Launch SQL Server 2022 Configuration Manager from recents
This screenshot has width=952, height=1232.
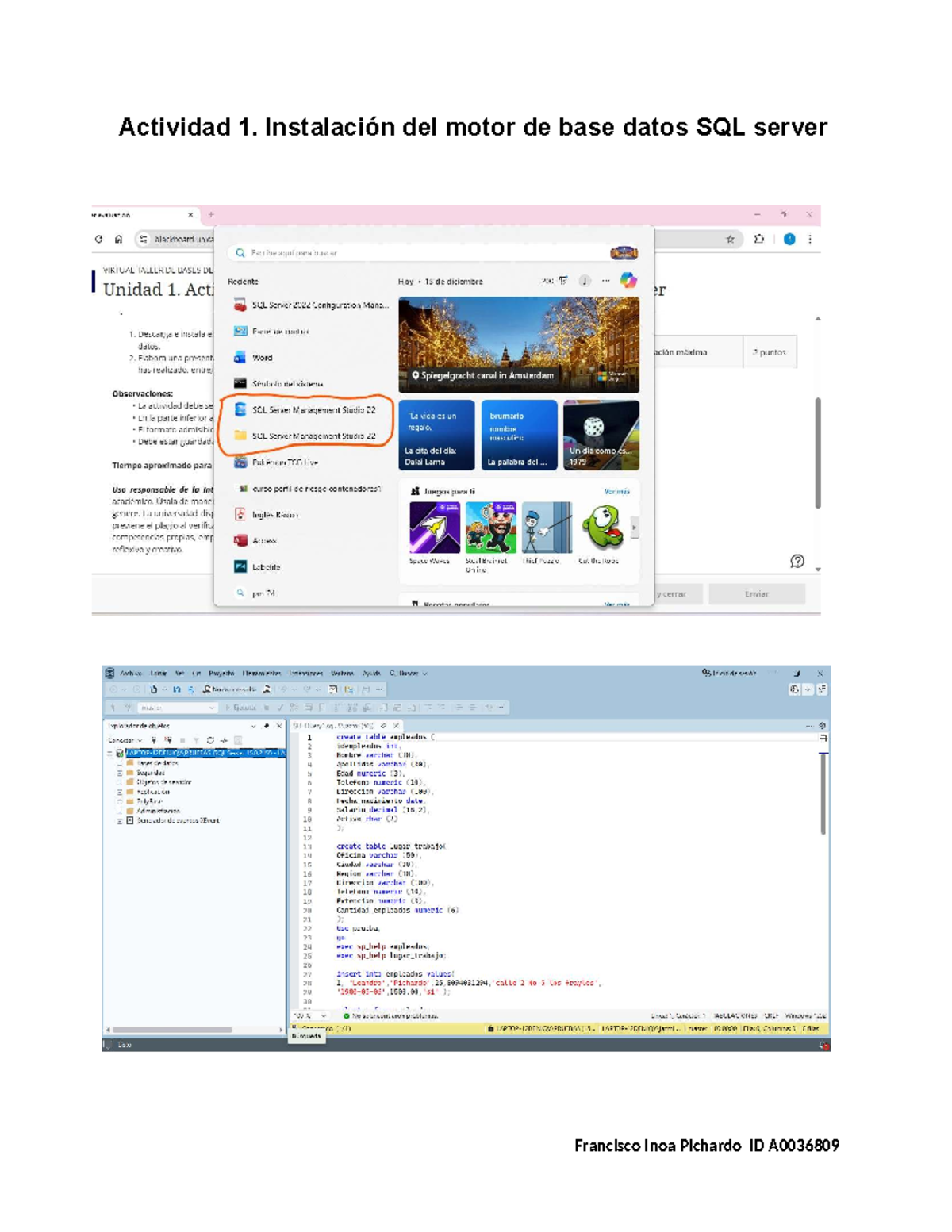pyautogui.click(x=311, y=305)
